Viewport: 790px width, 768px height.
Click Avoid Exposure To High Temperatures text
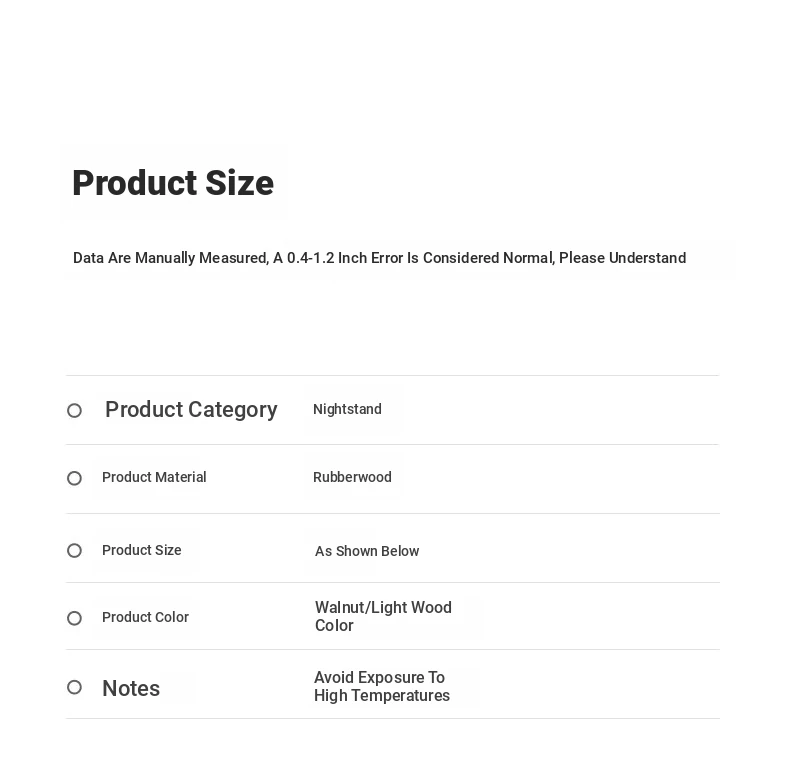tap(382, 686)
